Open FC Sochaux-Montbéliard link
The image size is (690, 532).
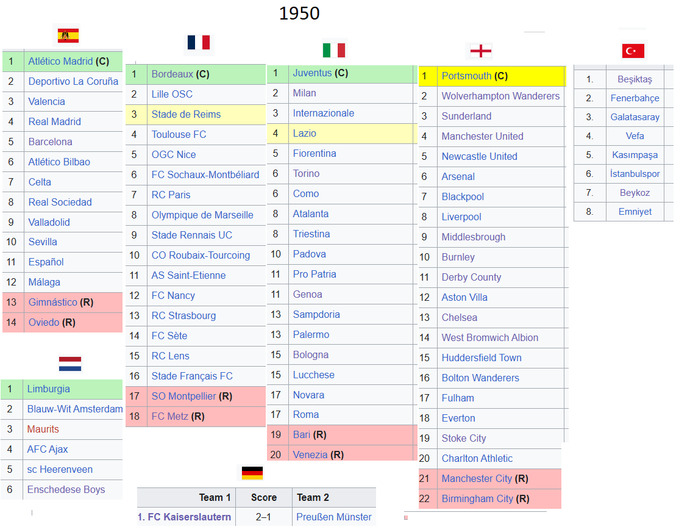pyautogui.click(x=206, y=175)
